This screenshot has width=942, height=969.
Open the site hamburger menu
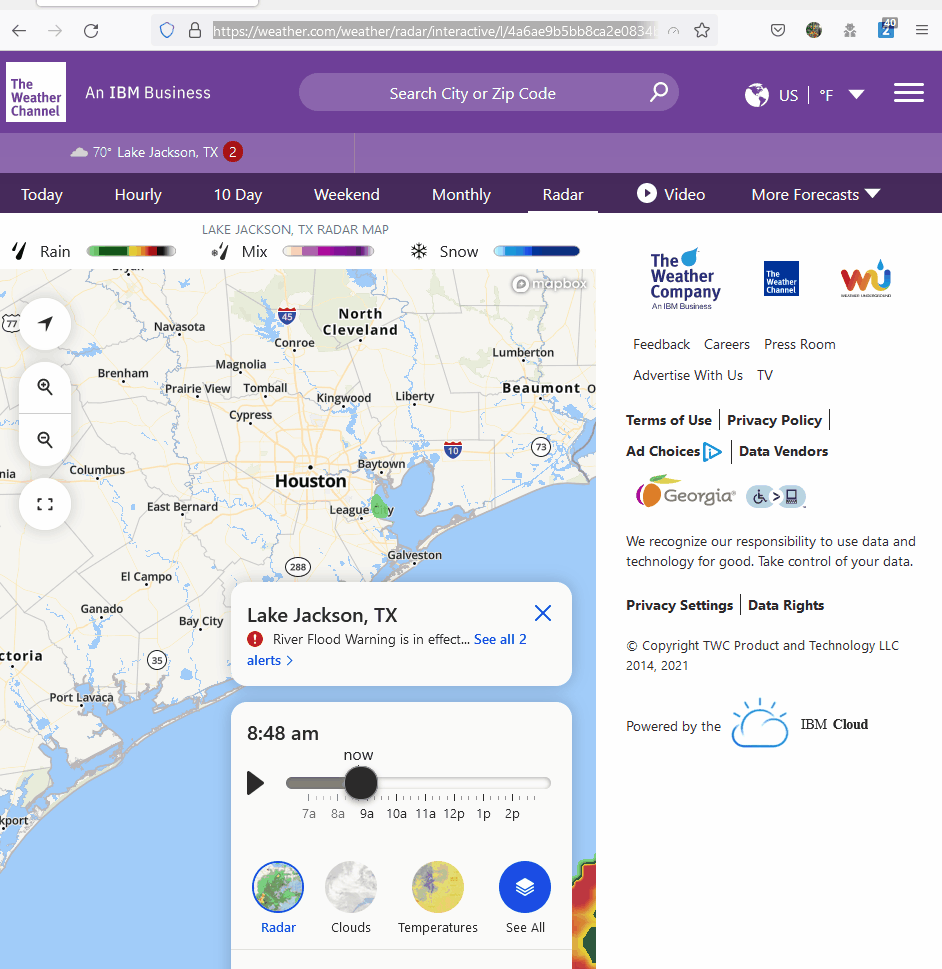tap(909, 93)
